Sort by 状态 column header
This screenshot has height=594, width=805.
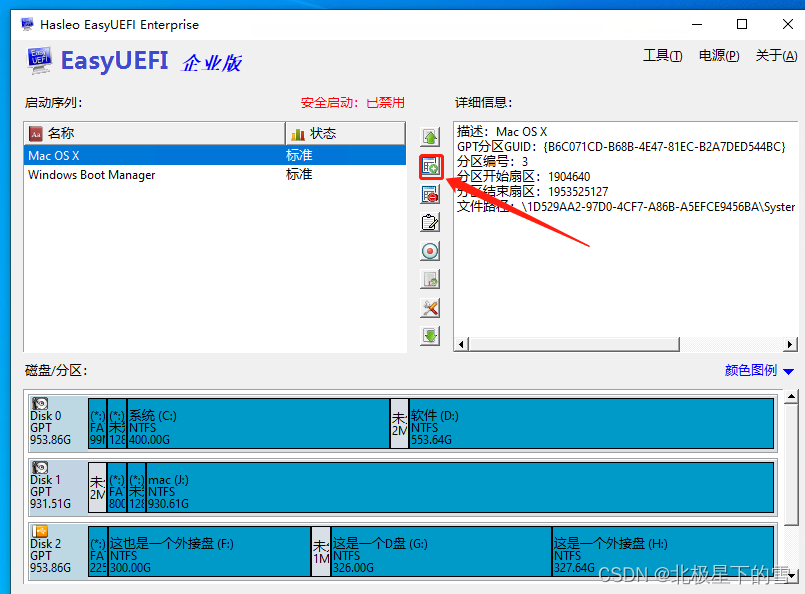click(346, 133)
